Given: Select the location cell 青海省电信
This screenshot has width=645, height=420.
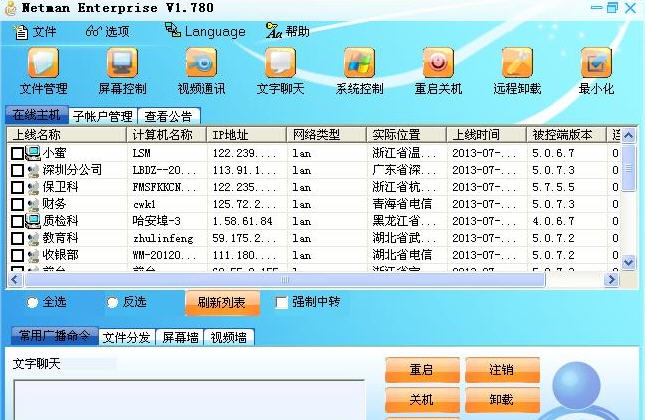Looking at the screenshot, I should (x=402, y=204).
